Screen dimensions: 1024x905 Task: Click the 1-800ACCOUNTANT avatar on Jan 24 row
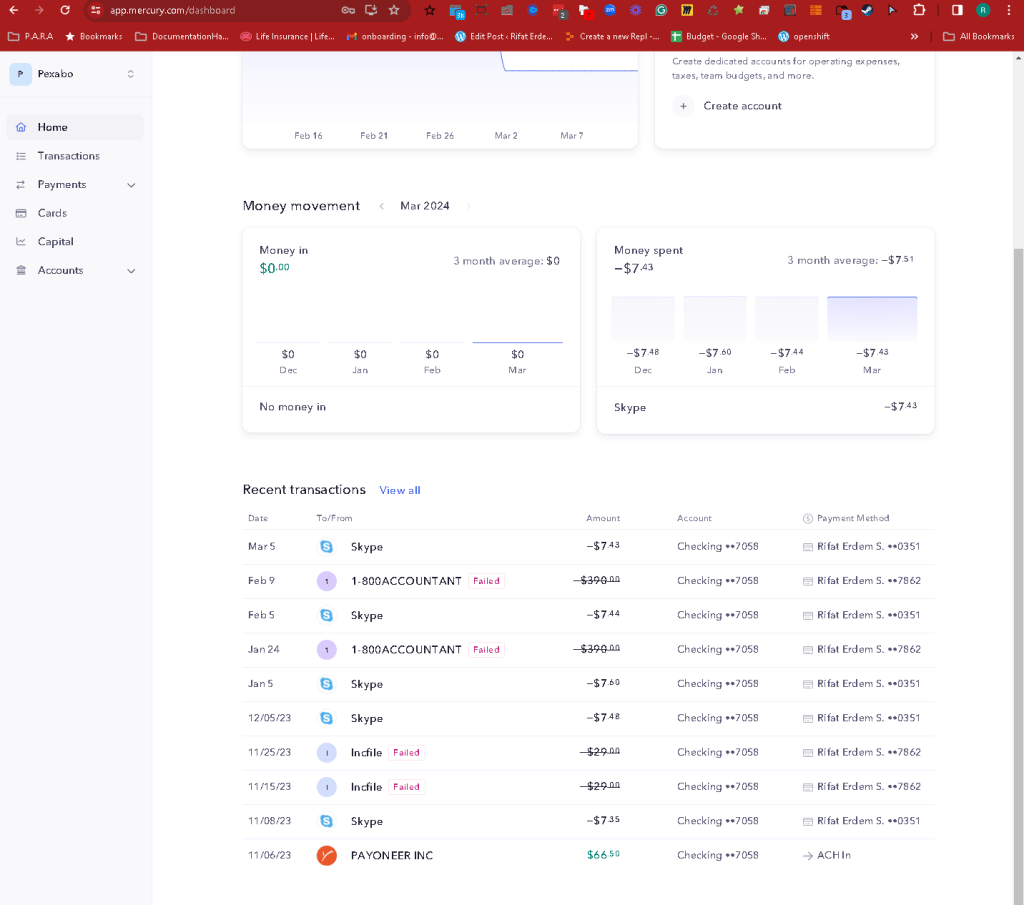tap(327, 650)
